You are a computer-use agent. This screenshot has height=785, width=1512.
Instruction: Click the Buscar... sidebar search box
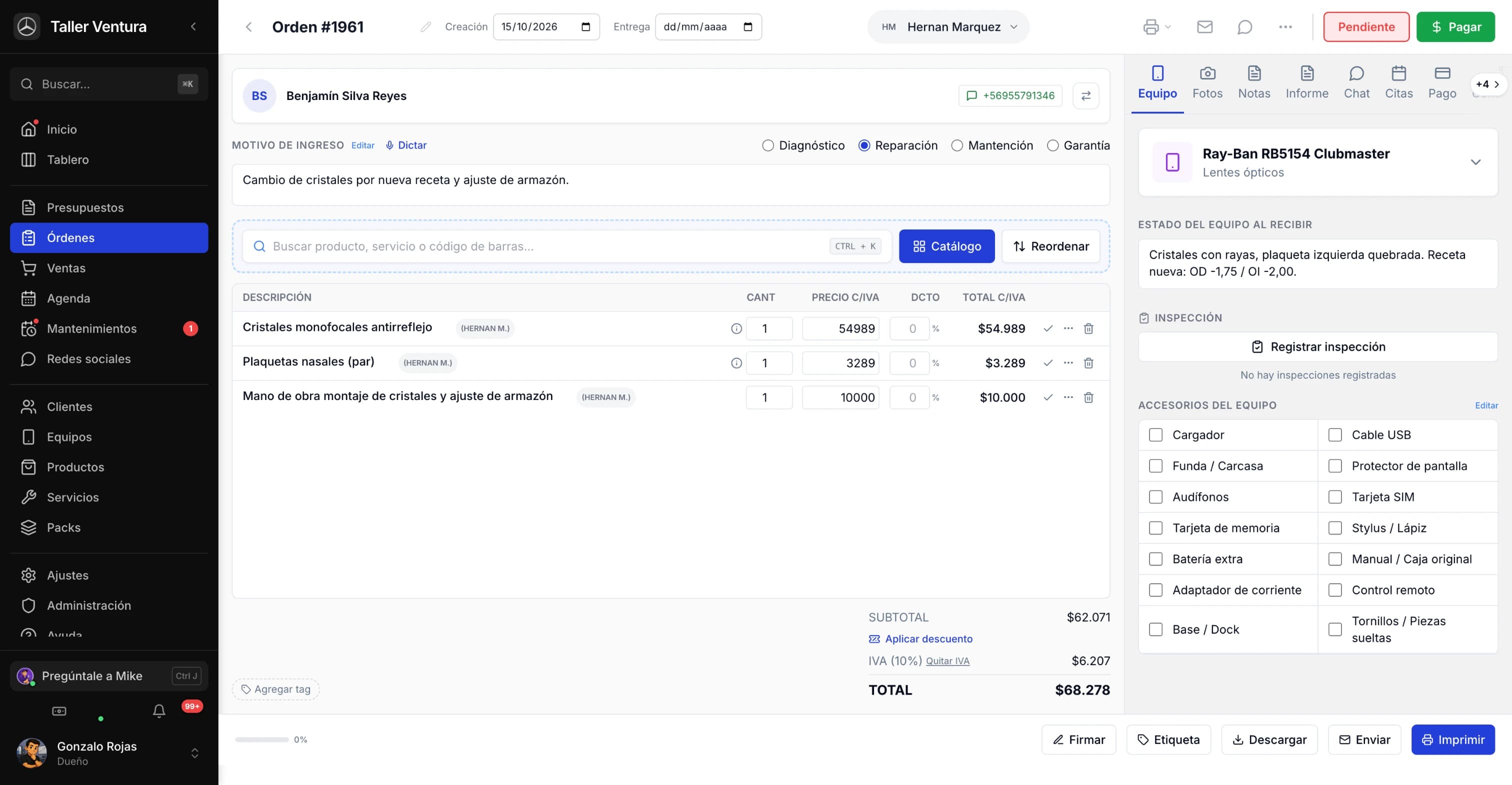109,84
